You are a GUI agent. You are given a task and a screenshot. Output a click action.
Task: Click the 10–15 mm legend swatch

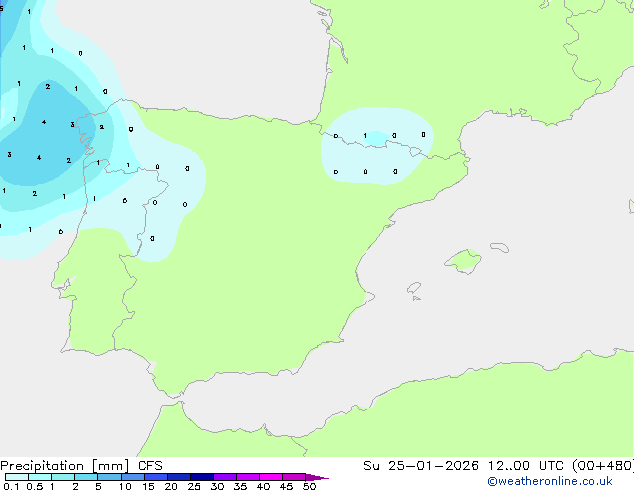(x=133, y=477)
